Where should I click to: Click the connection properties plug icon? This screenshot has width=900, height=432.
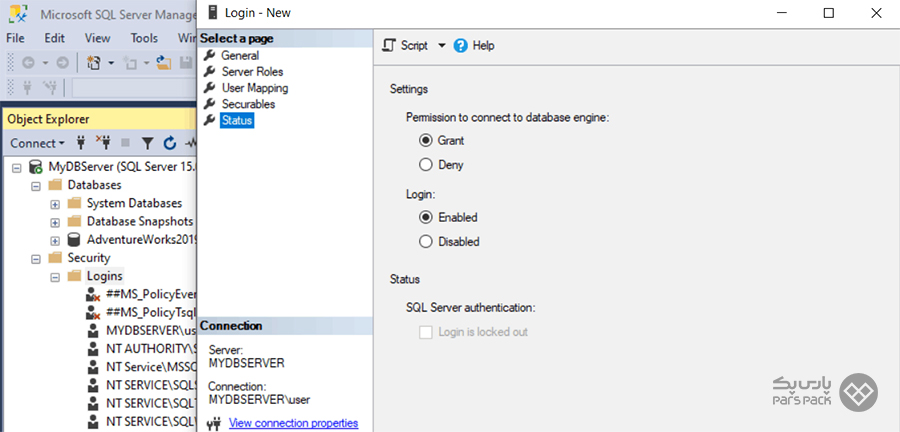click(214, 424)
